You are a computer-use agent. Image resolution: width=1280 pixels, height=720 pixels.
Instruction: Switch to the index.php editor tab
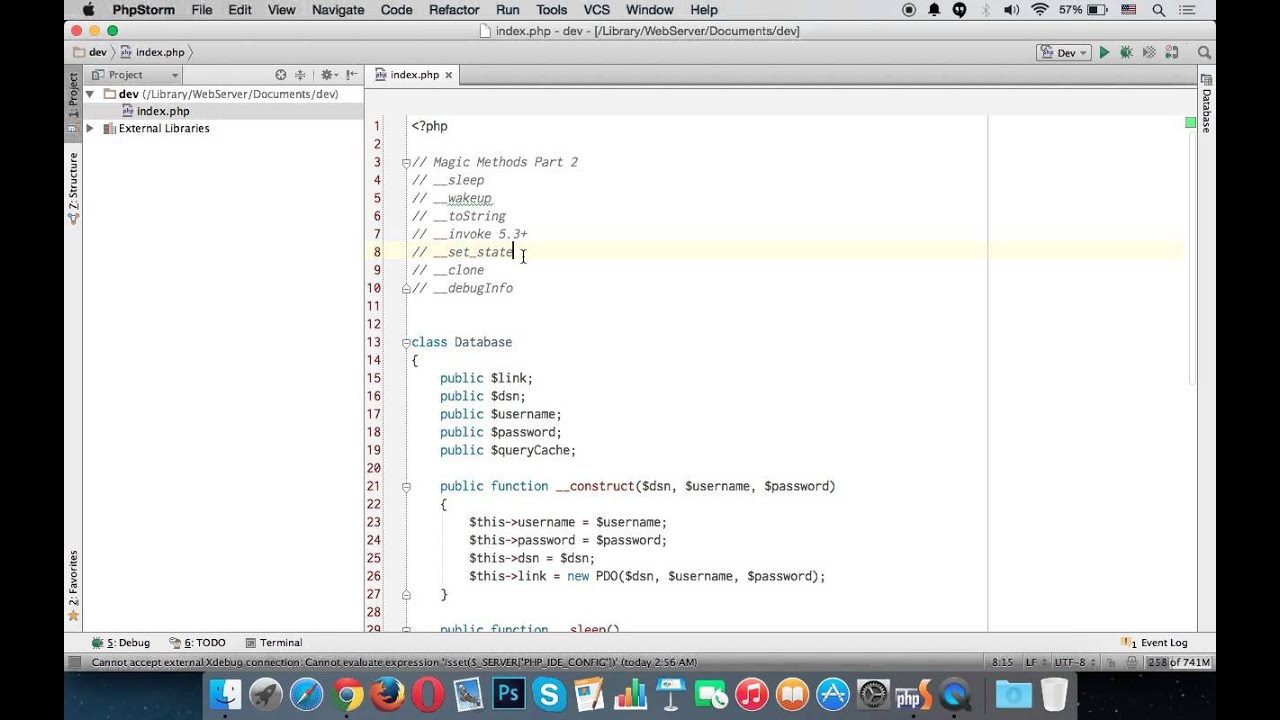414,75
